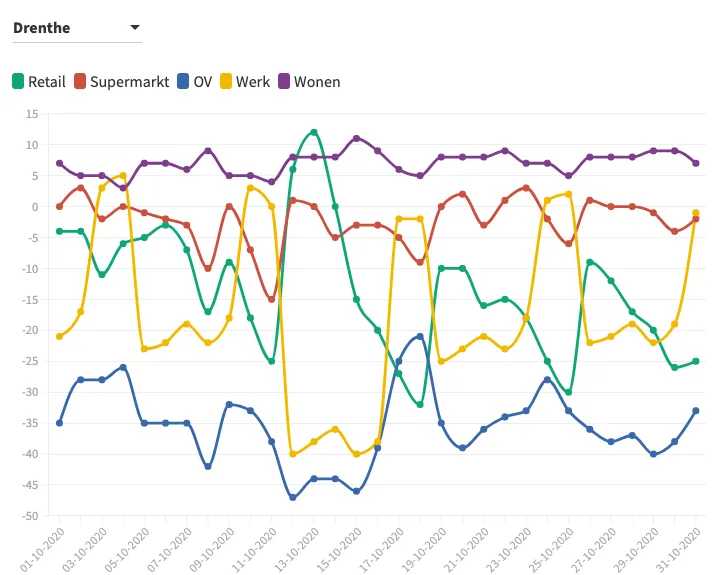Hide the Werk series label
The height and width of the screenshot is (575, 725).
252,82
